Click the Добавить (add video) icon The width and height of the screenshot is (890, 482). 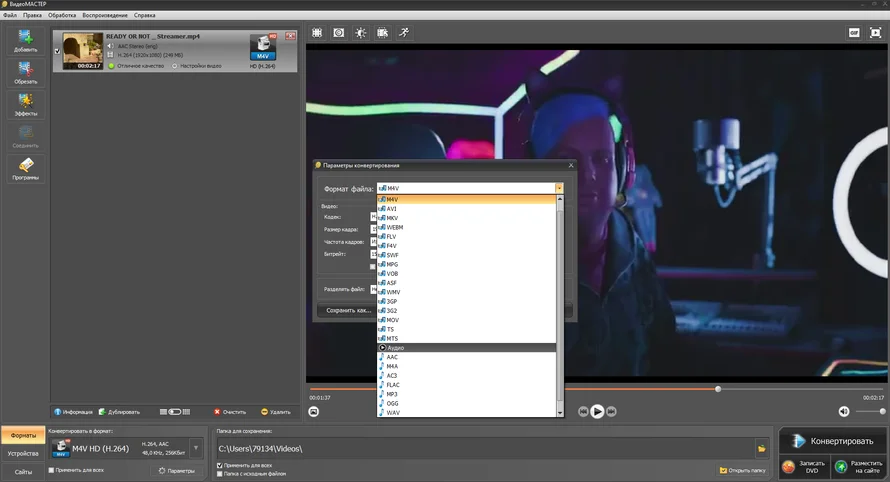[26, 41]
